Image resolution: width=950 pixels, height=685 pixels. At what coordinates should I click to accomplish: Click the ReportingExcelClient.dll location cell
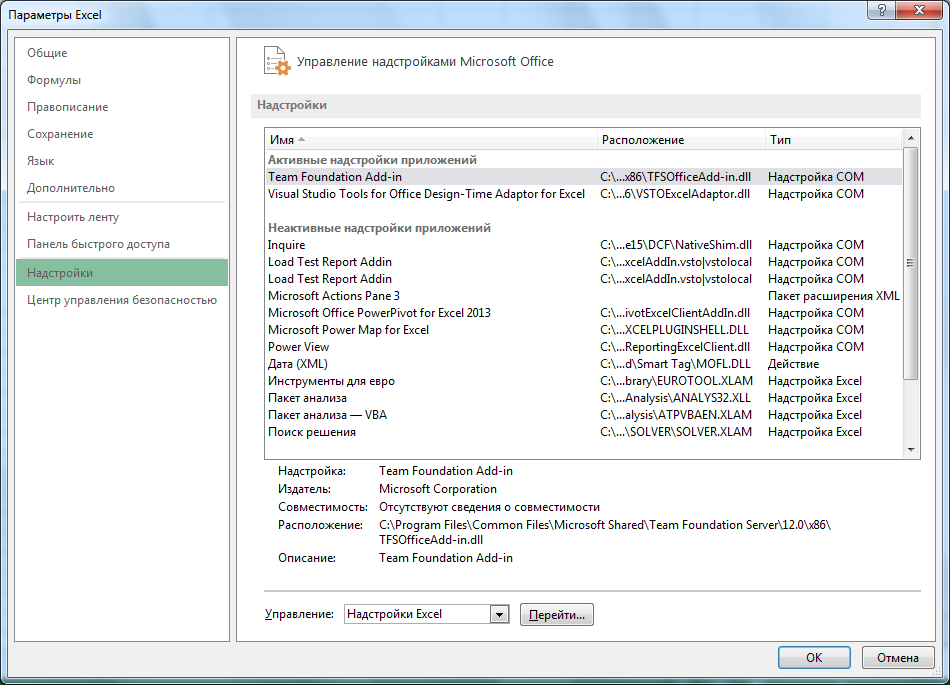pos(675,346)
